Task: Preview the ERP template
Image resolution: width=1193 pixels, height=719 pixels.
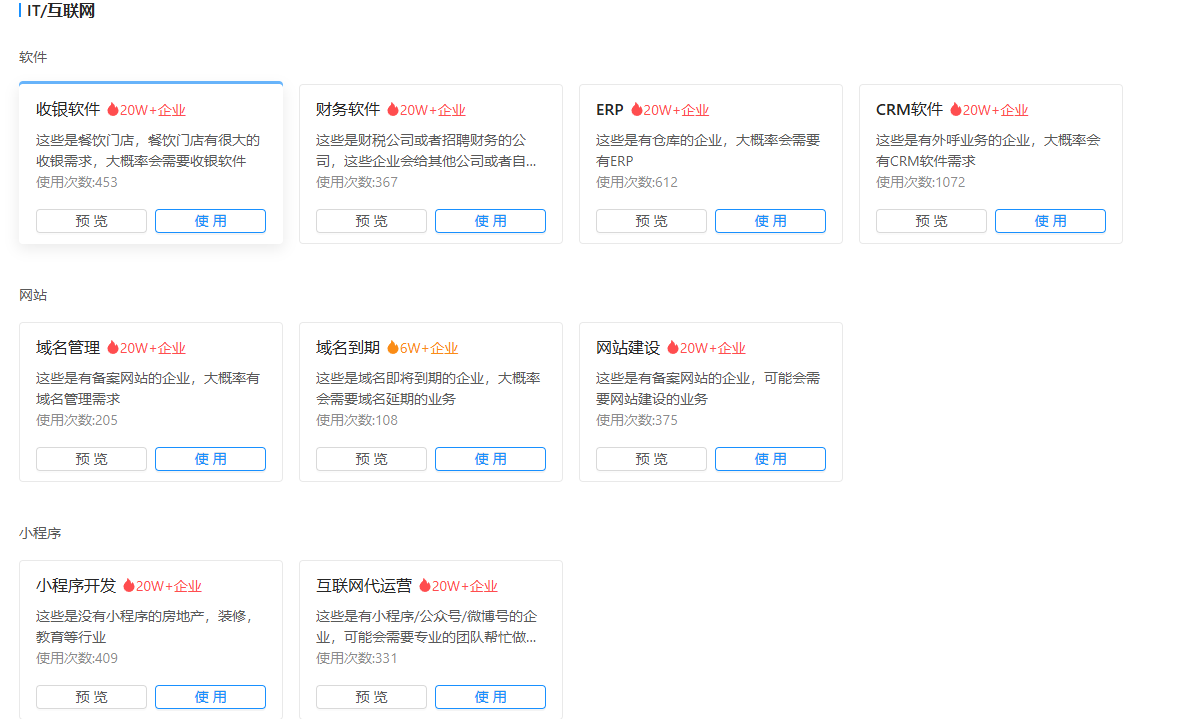Action: click(x=651, y=221)
